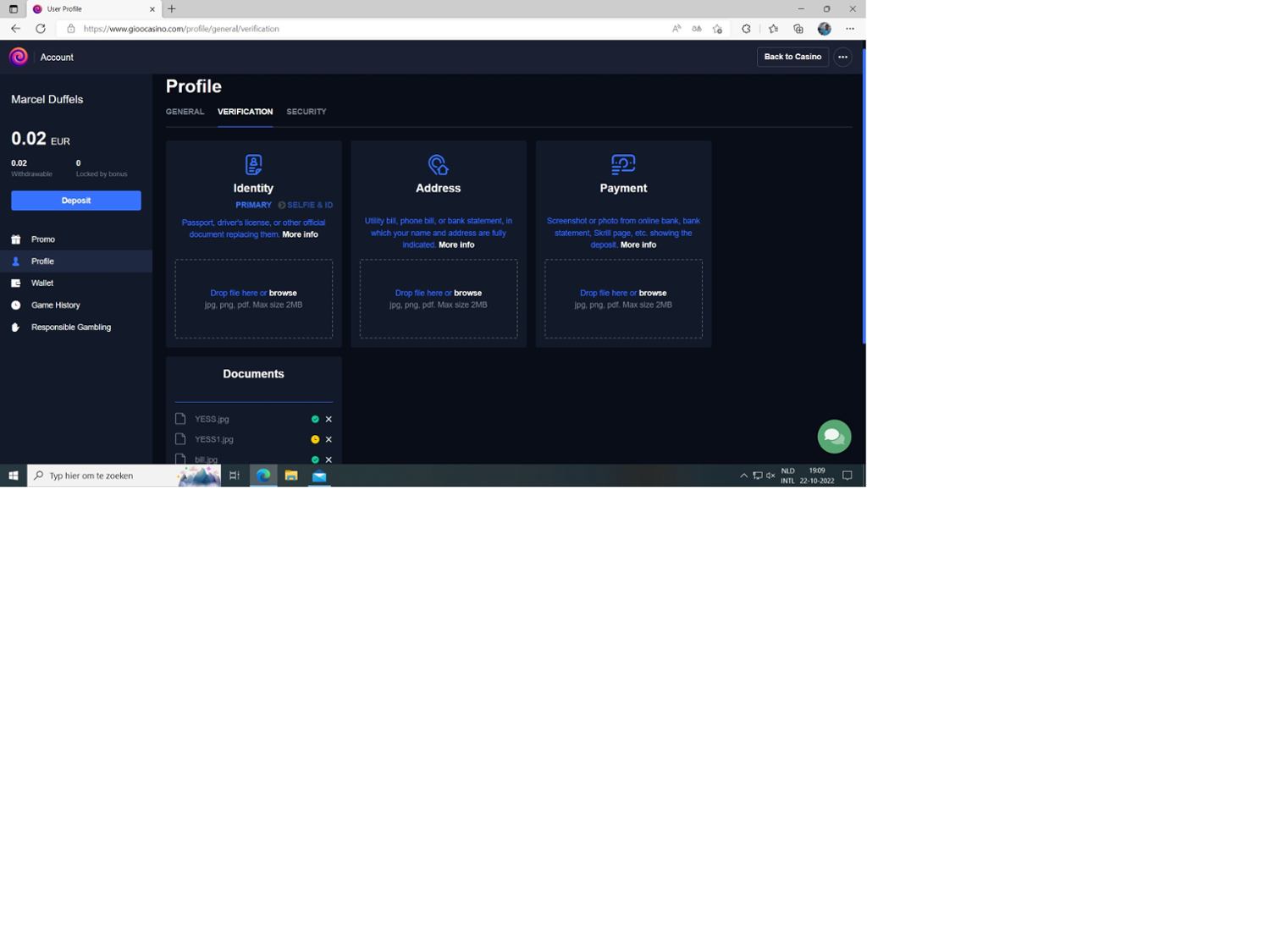1270x952 pixels.
Task: Click the Address location pin icon
Action: coord(438,164)
